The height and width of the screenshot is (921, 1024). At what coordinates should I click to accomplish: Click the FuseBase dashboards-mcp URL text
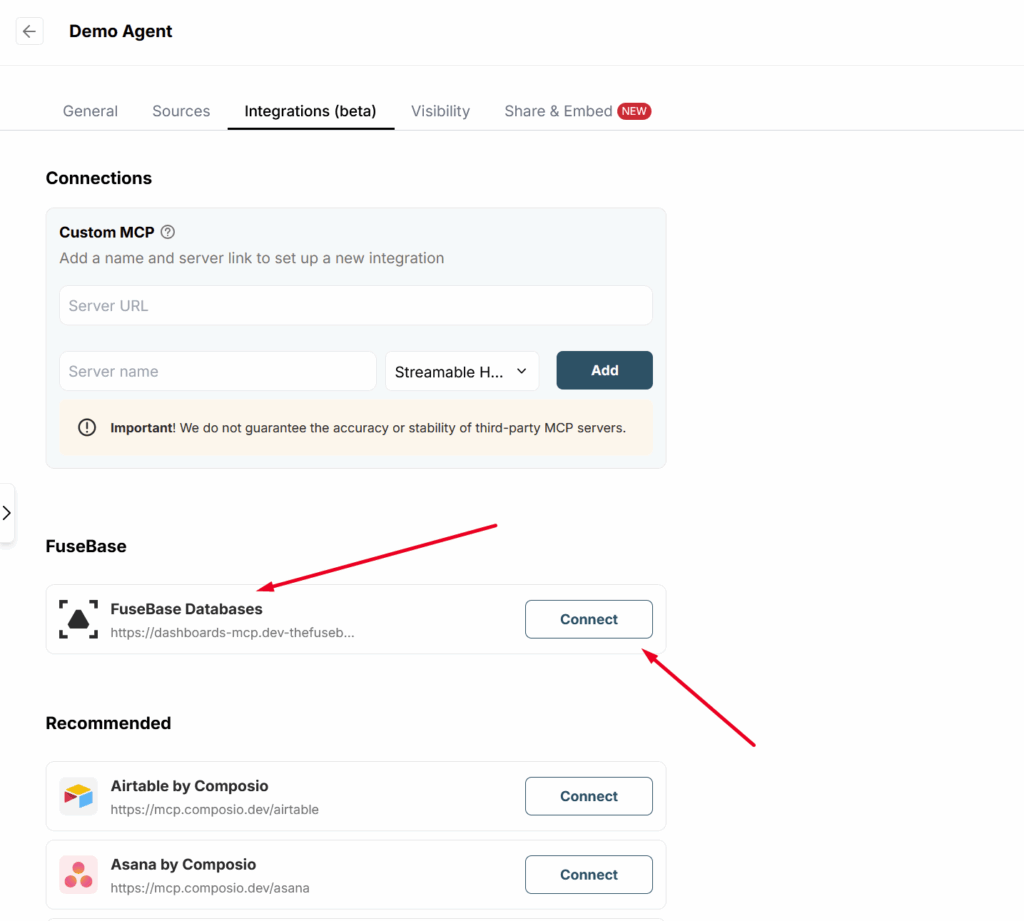click(232, 633)
